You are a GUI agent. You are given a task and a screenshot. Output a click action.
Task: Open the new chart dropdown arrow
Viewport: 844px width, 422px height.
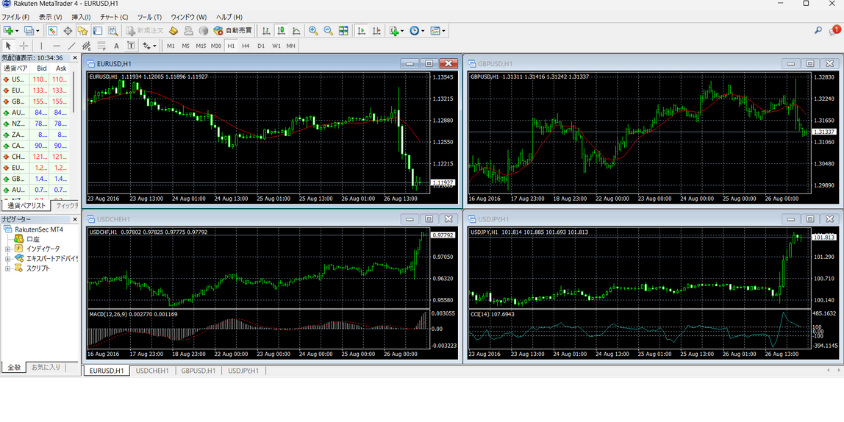tap(18, 31)
